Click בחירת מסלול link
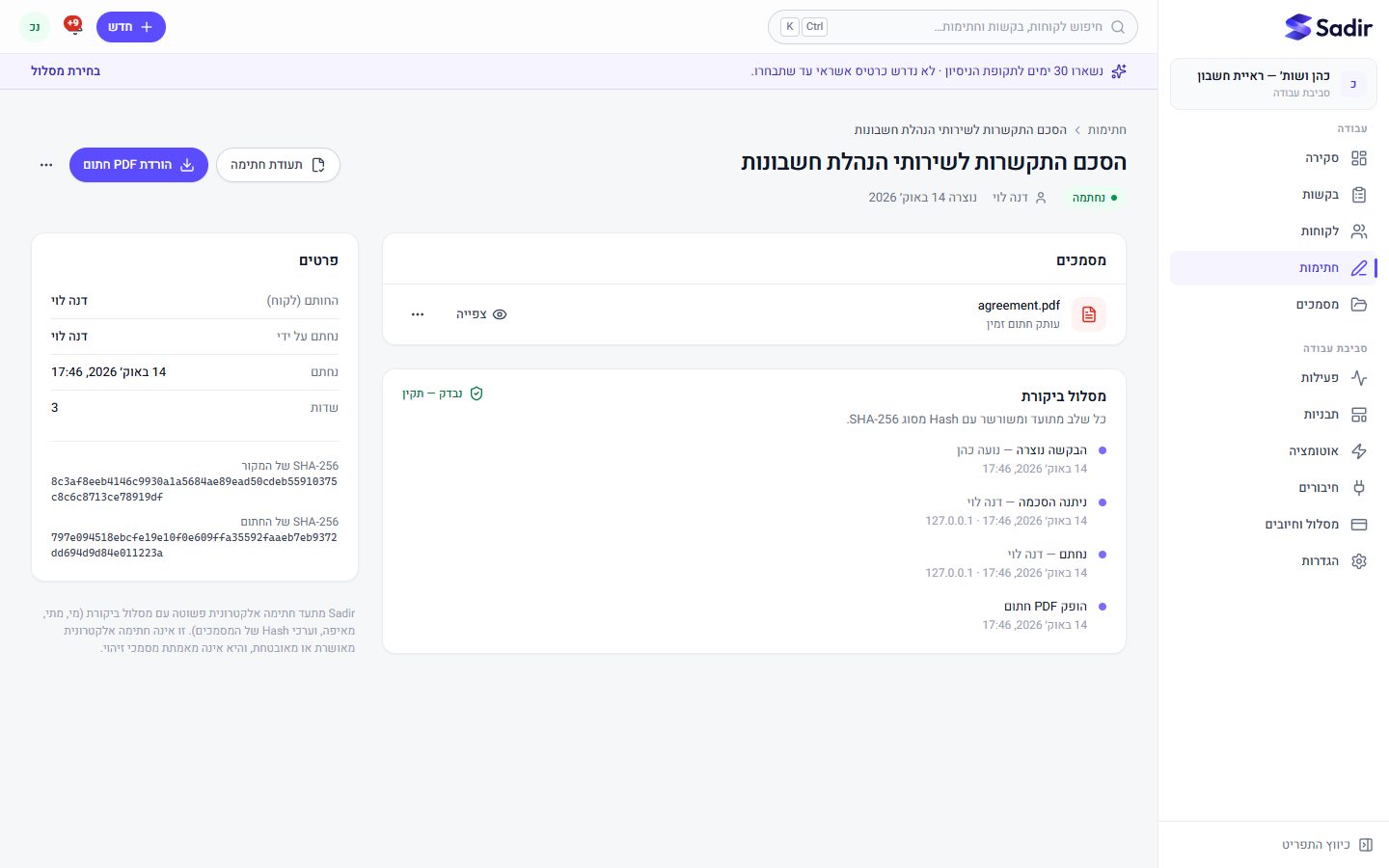Screen dimensions: 1389x868 (66, 71)
